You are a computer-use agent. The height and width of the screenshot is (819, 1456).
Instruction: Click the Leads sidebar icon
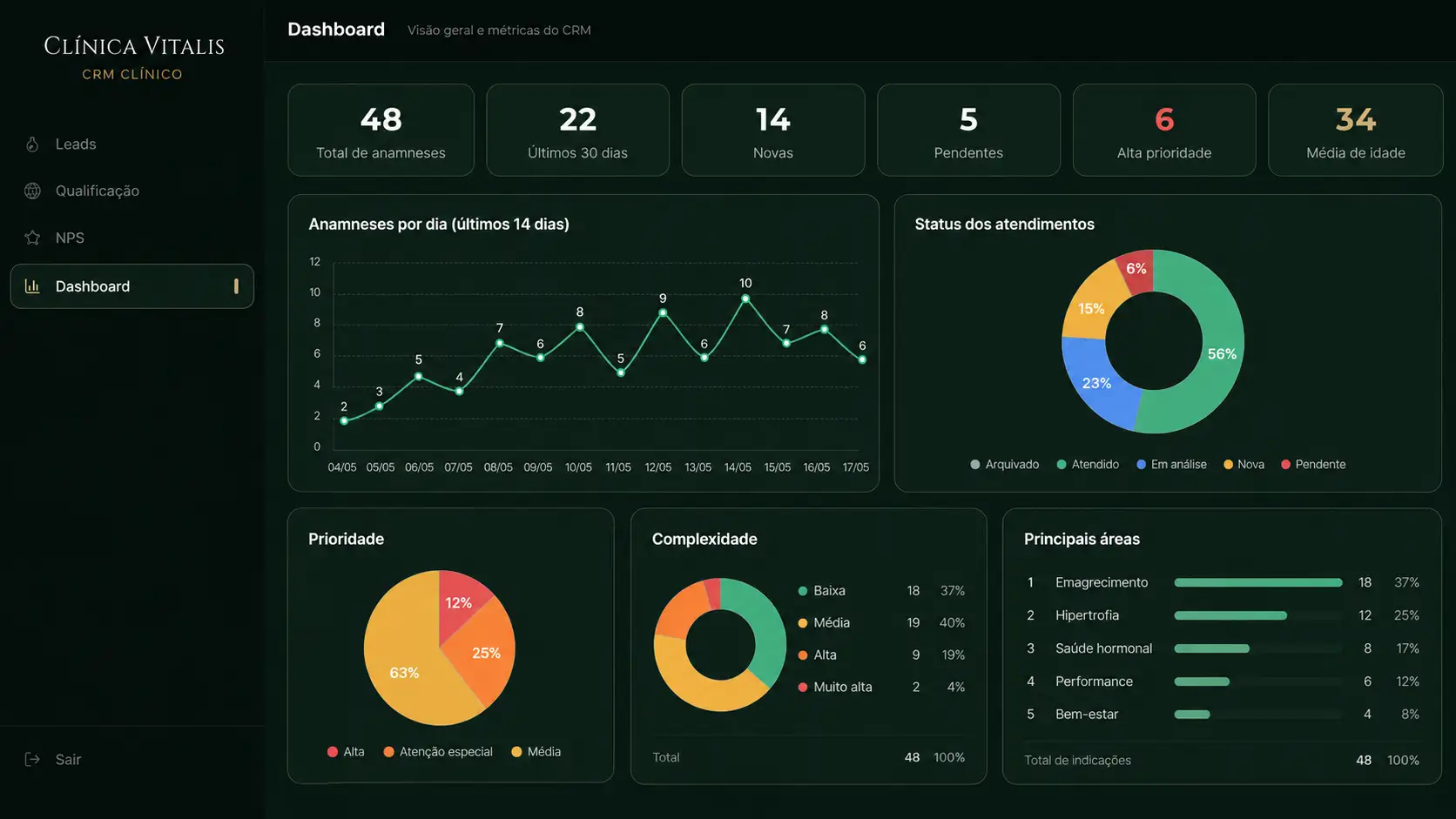(32, 144)
